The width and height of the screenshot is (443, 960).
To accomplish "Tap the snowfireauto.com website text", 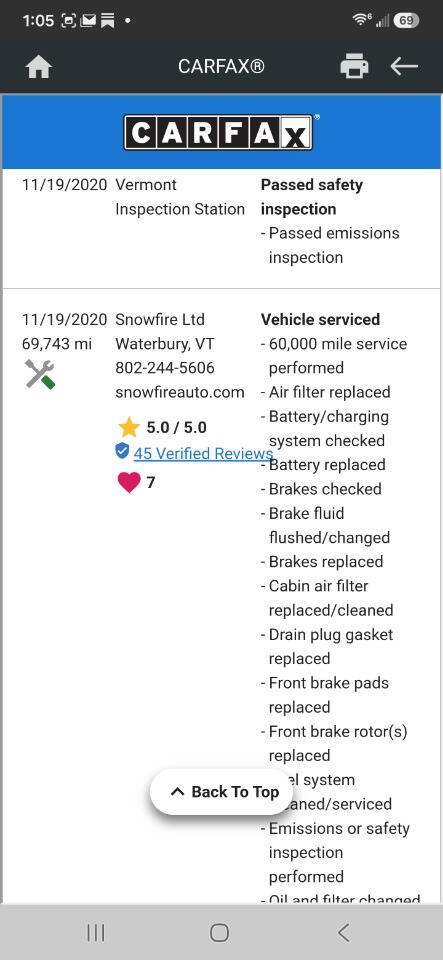I will [x=180, y=392].
